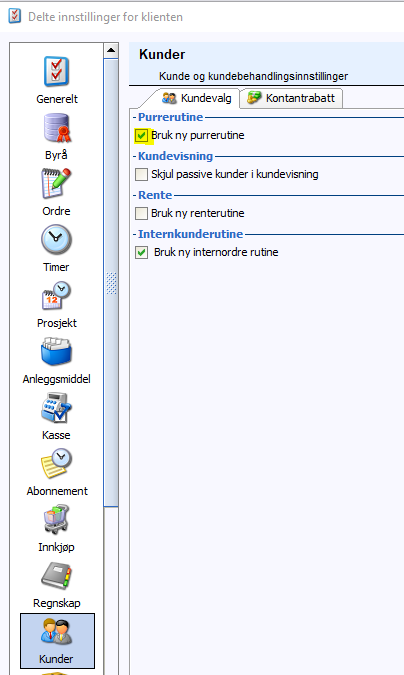The image size is (404, 675).
Task: Click the window title bar icon
Action: pos(15,16)
